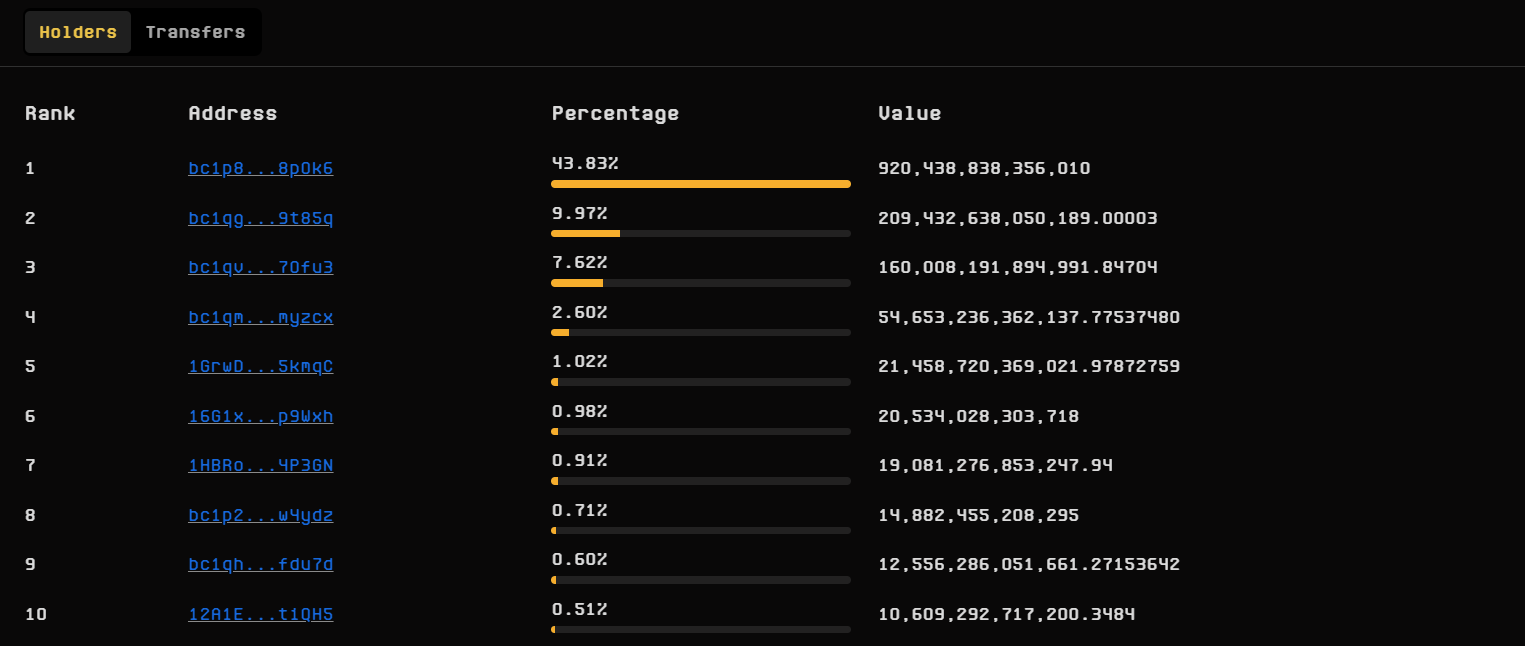1525x646 pixels.
Task: Open address link bc1qg...9t85q
Action: click(260, 218)
